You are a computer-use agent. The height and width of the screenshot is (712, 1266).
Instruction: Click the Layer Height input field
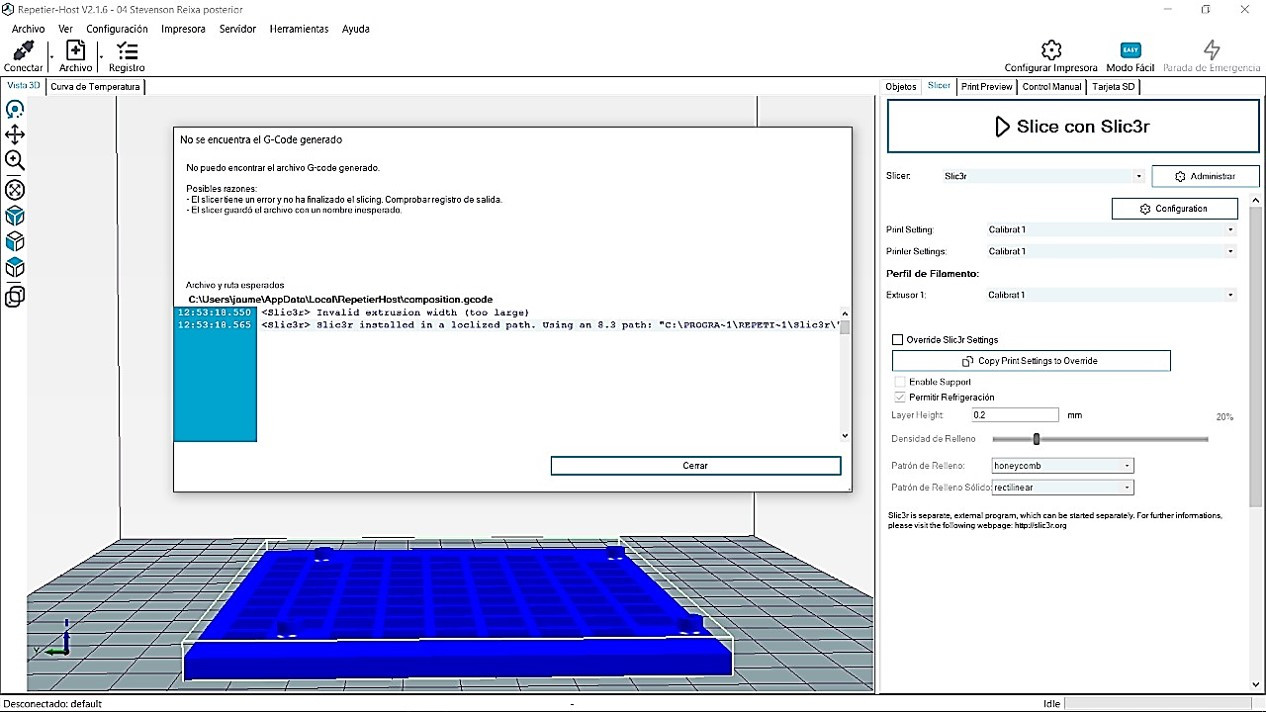[x=1014, y=415]
